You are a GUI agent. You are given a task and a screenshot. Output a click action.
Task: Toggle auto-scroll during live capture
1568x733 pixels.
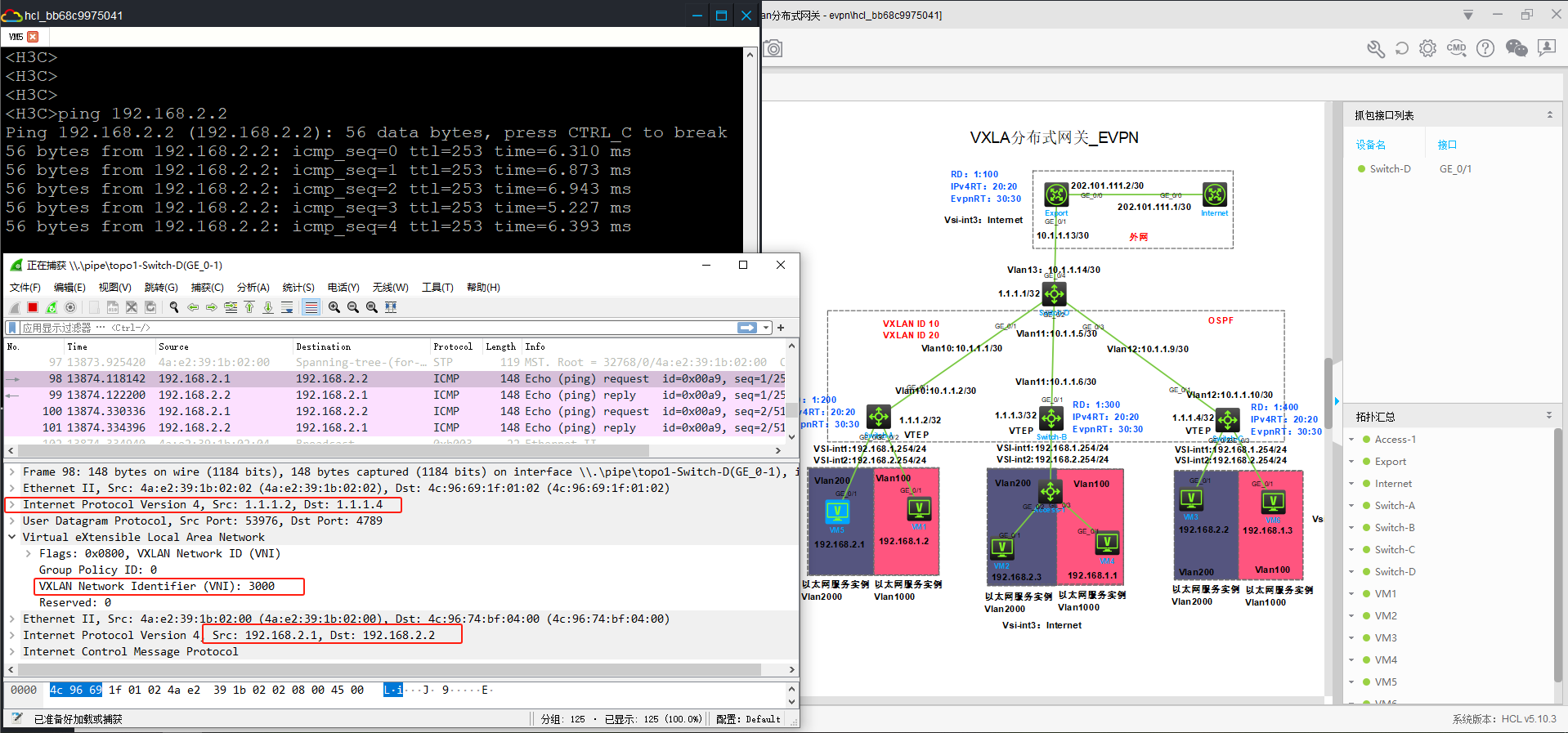287,307
